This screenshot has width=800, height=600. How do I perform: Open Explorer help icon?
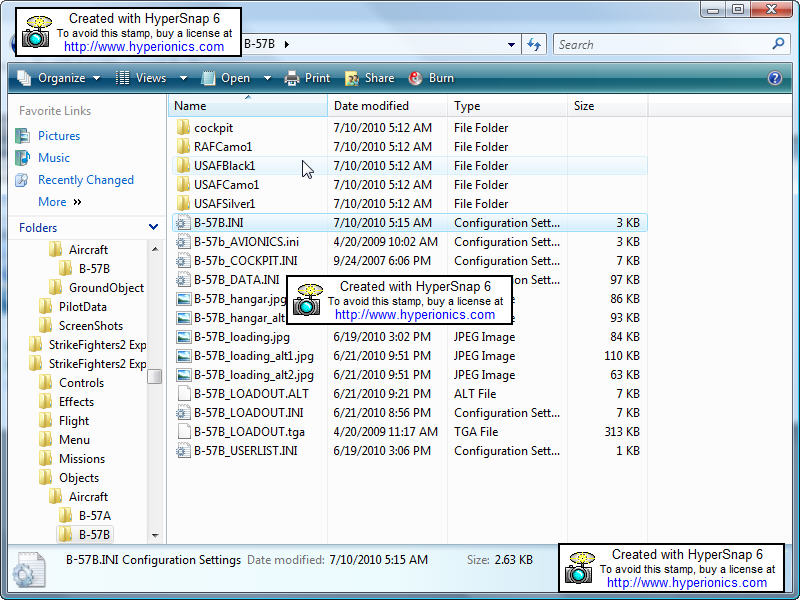click(774, 78)
